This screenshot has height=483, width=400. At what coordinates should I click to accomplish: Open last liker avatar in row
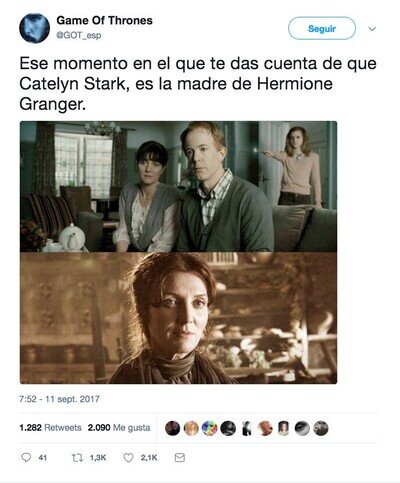(321, 428)
